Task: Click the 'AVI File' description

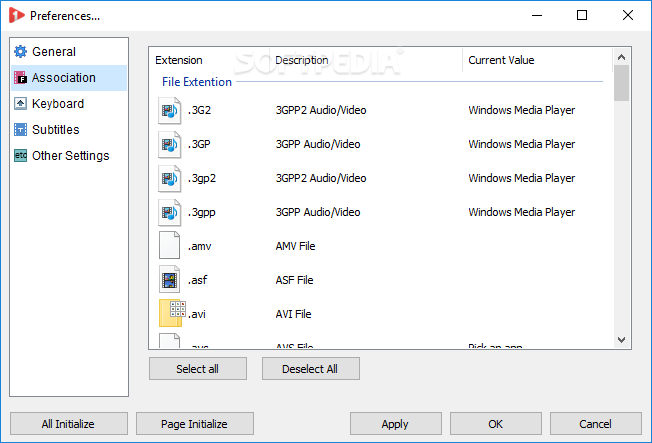Action: (294, 314)
